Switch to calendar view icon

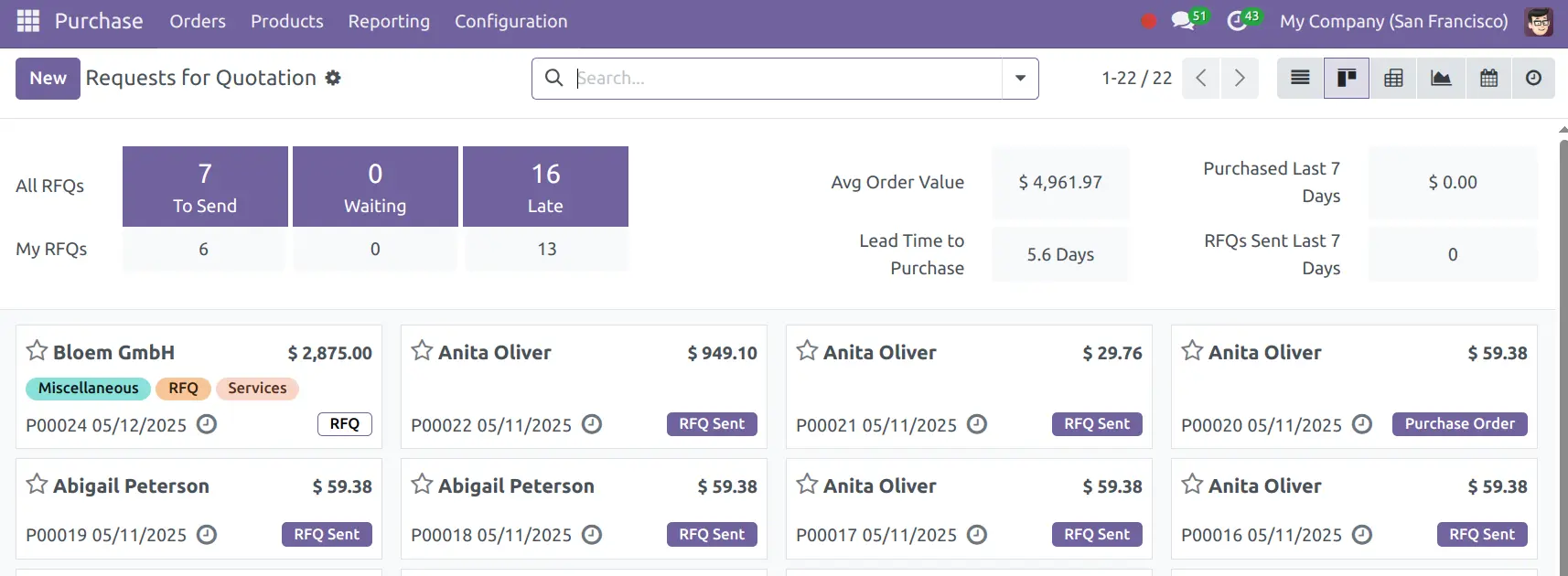[x=1488, y=79]
